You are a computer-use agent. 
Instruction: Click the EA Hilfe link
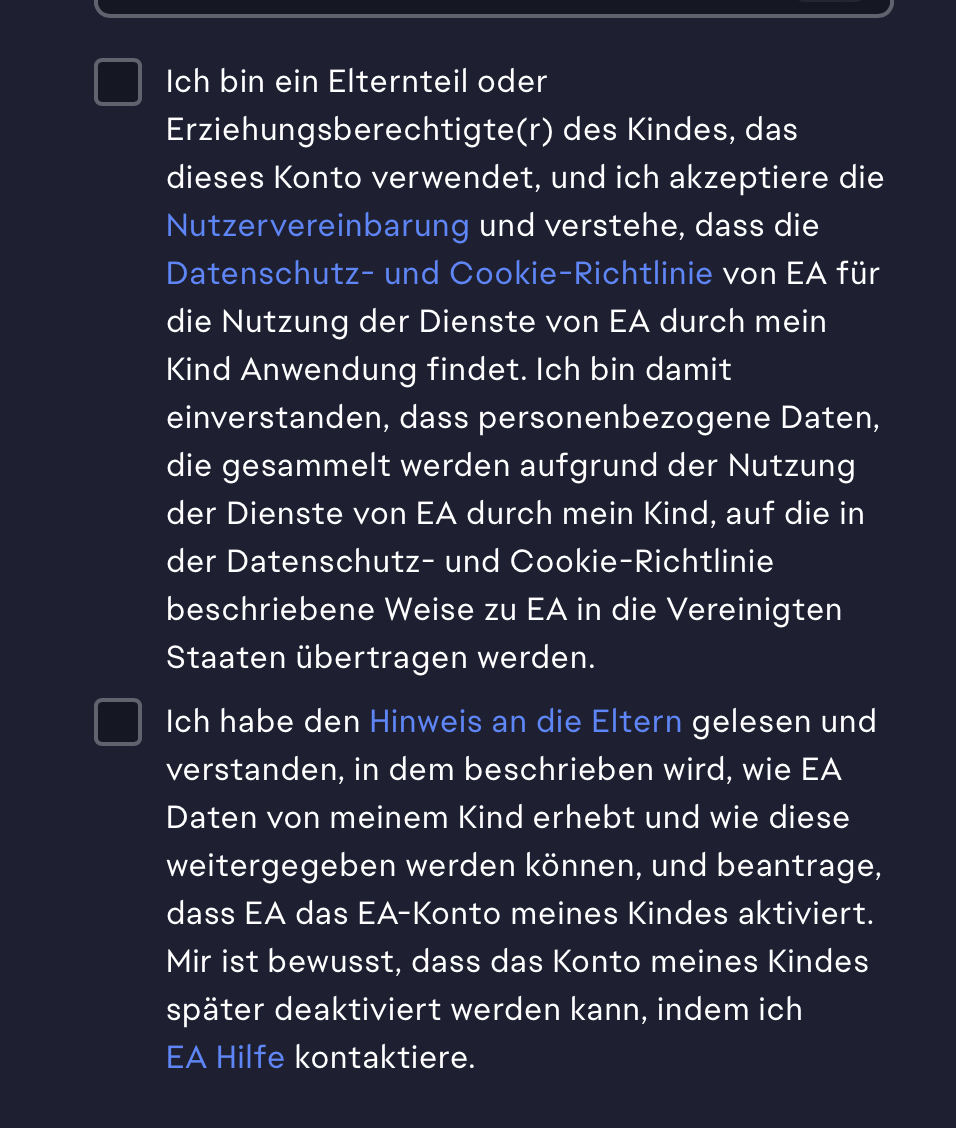coord(225,1058)
